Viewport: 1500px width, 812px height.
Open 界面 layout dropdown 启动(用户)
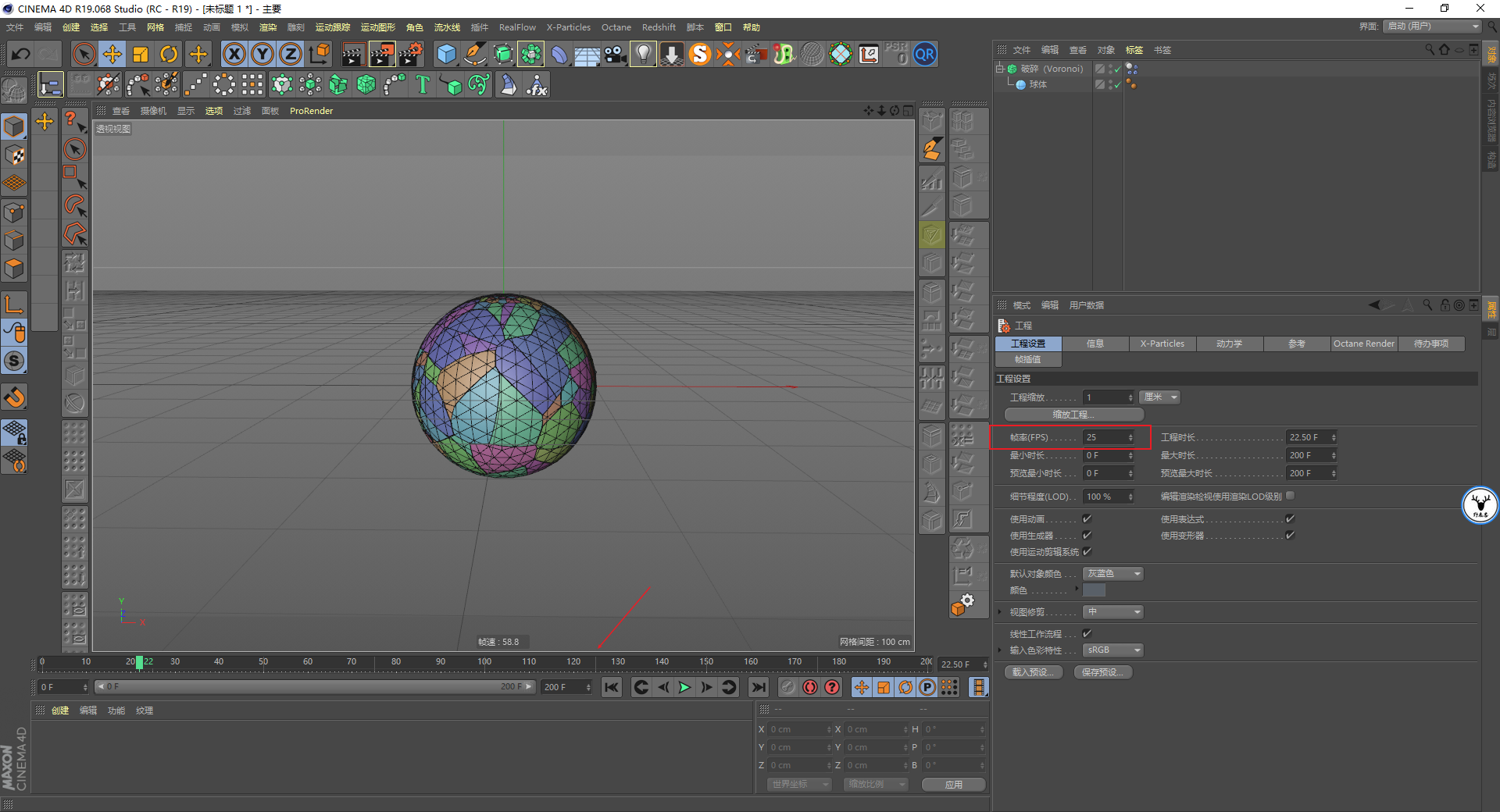tap(1433, 27)
